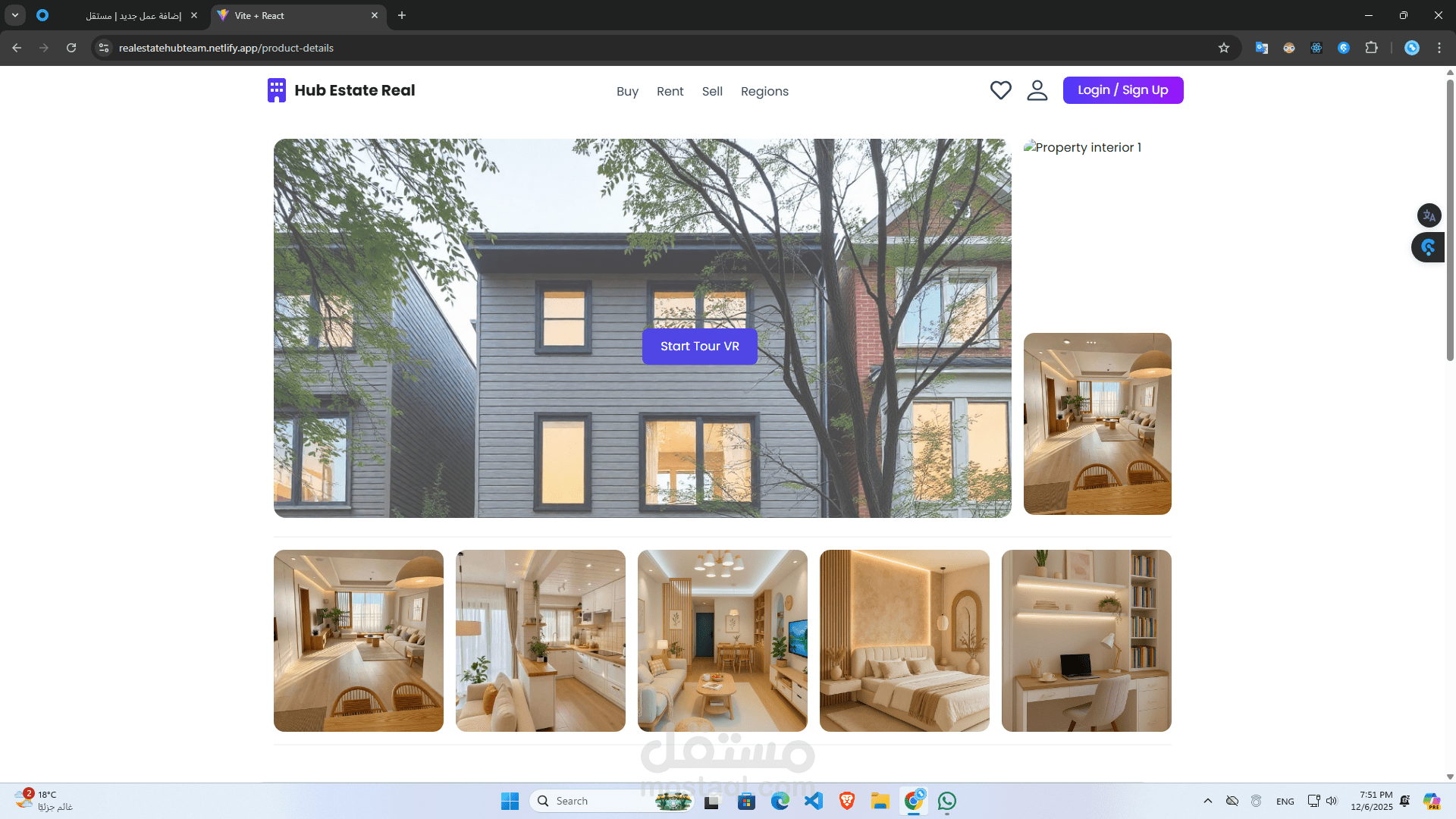
Task: Bookmark page with the star icon
Action: pos(1223,48)
